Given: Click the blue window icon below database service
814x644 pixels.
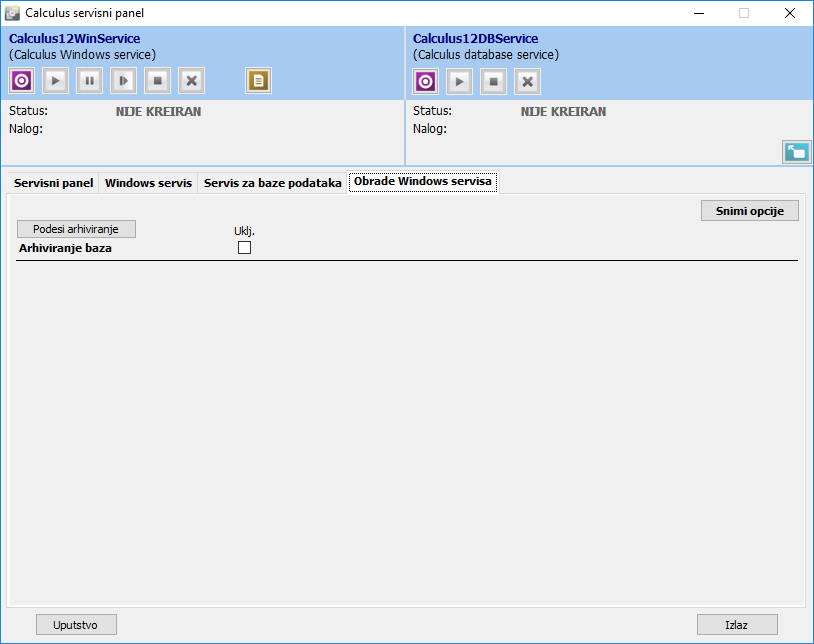Looking at the screenshot, I should coord(796,152).
